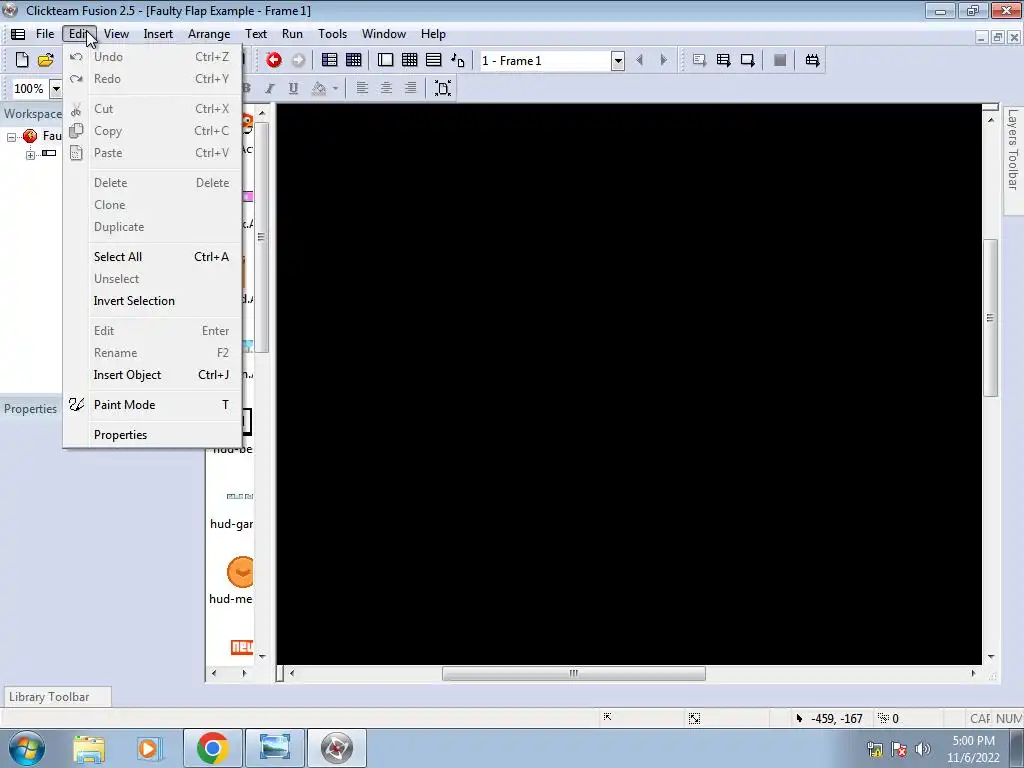1024x768 pixels.
Task: Click the editor horizontal scrollbar right arrow
Action: [x=973, y=673]
